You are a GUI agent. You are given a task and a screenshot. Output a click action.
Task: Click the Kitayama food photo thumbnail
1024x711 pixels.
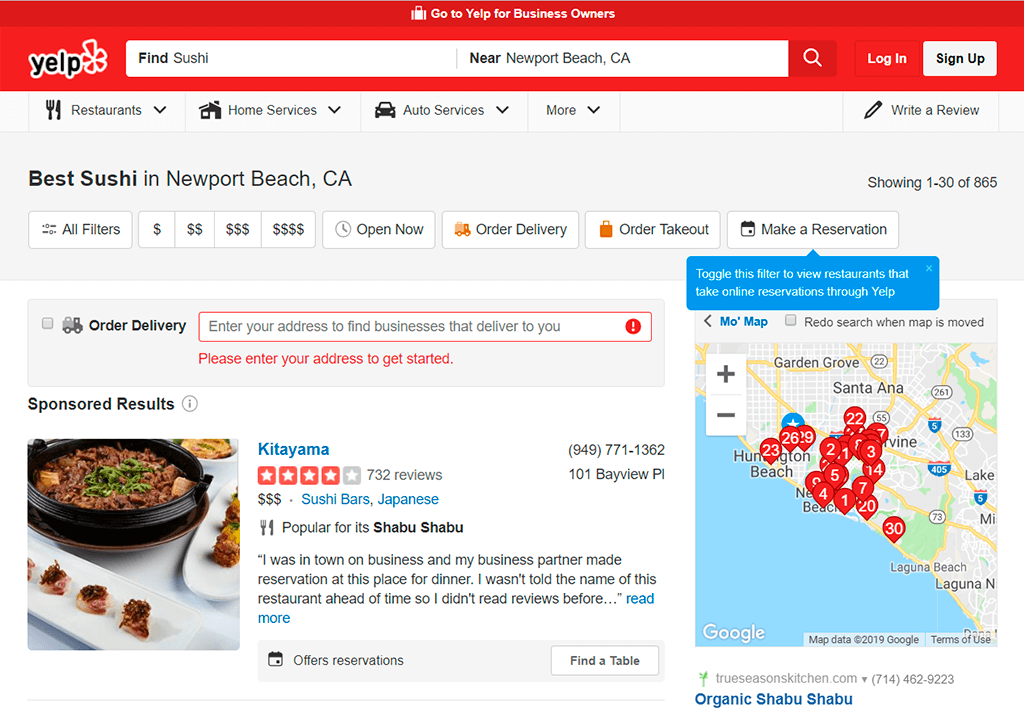point(133,544)
